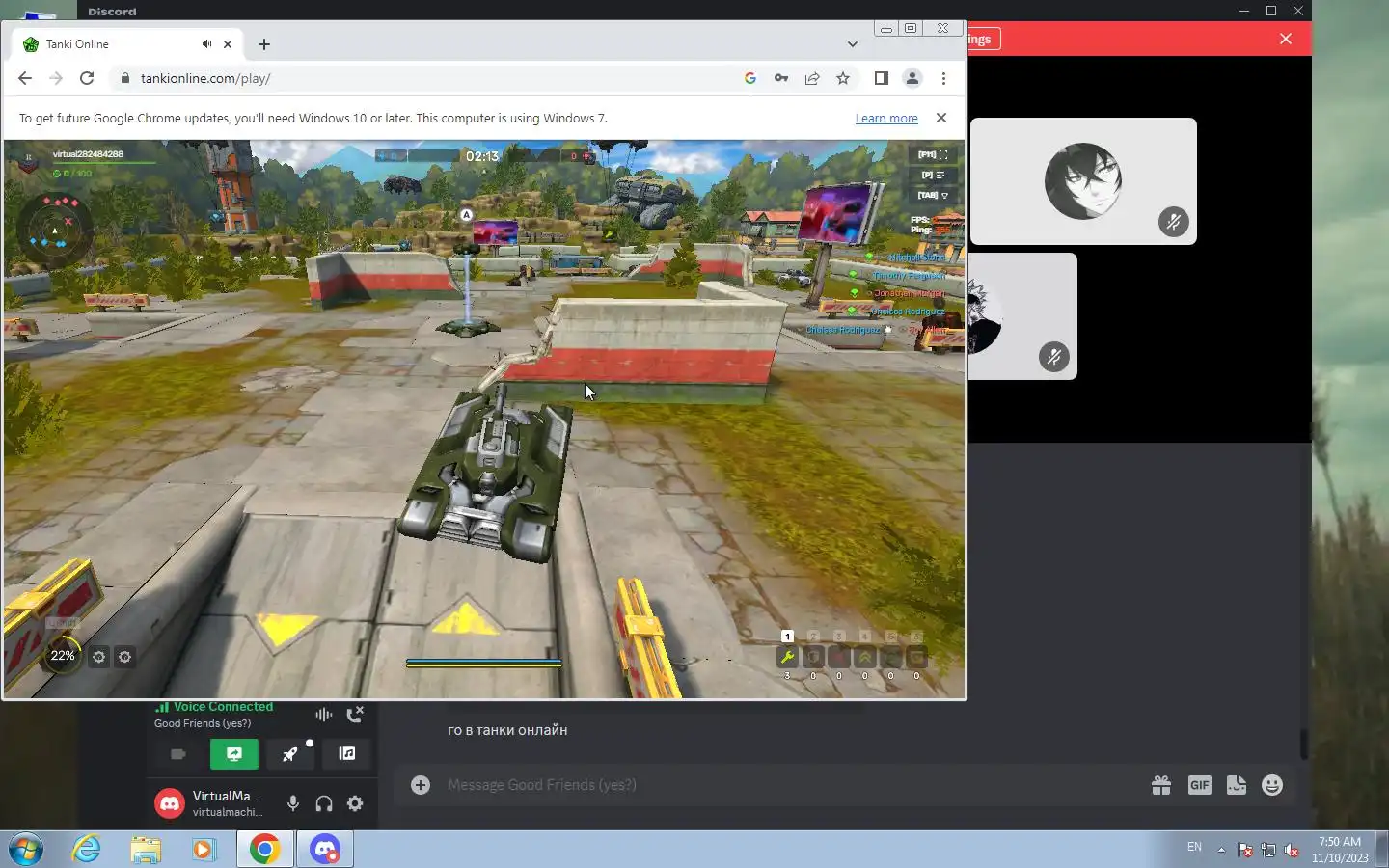
Task: Turn on Discord camera
Action: tap(178, 754)
